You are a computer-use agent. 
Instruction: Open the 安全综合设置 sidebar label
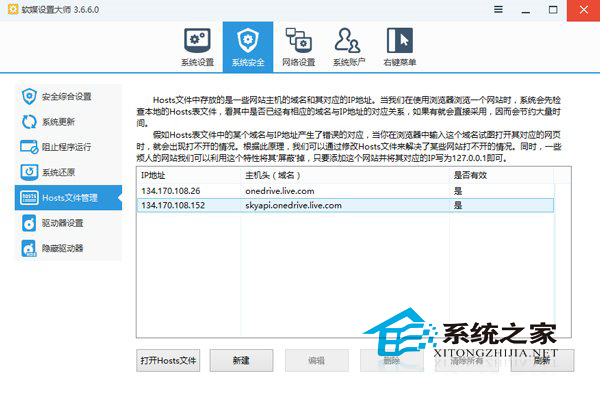67,97
